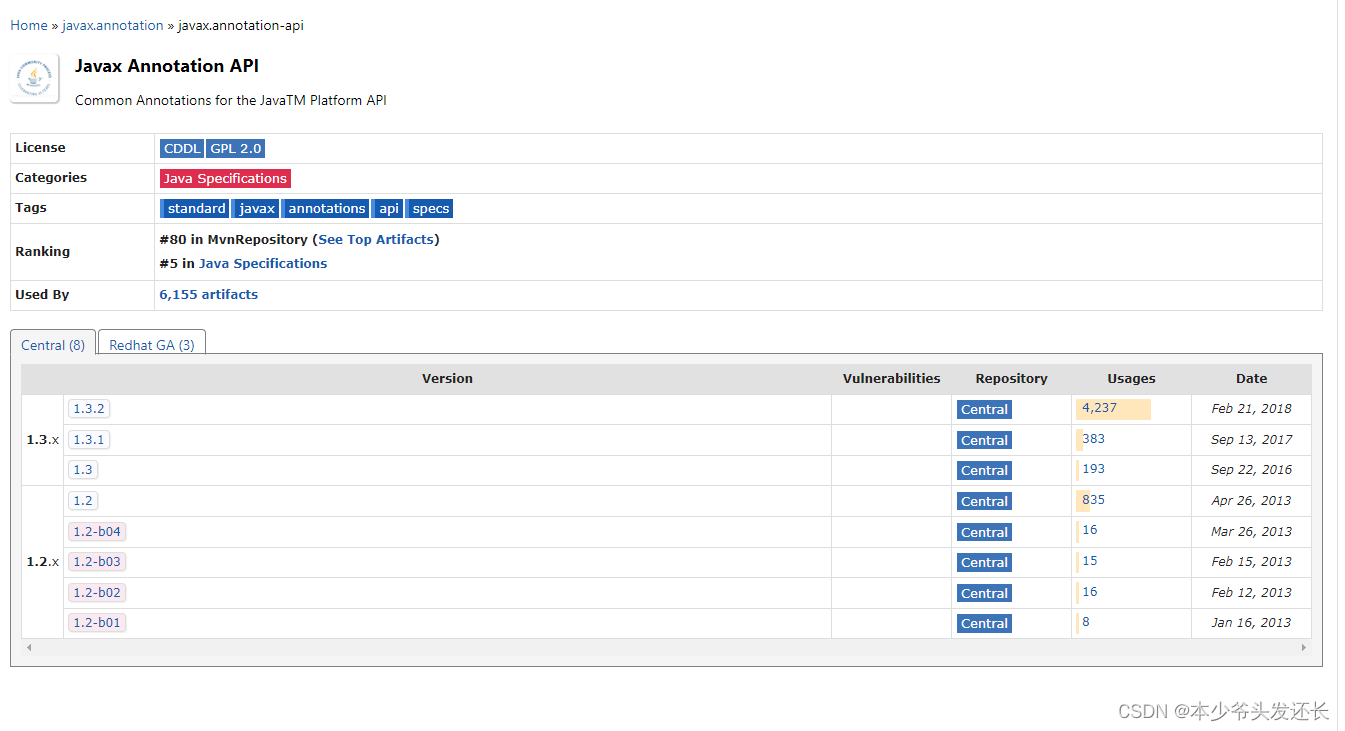Open 8 usages of version 1.2-b01
1345x731 pixels.
[x=1086, y=621]
